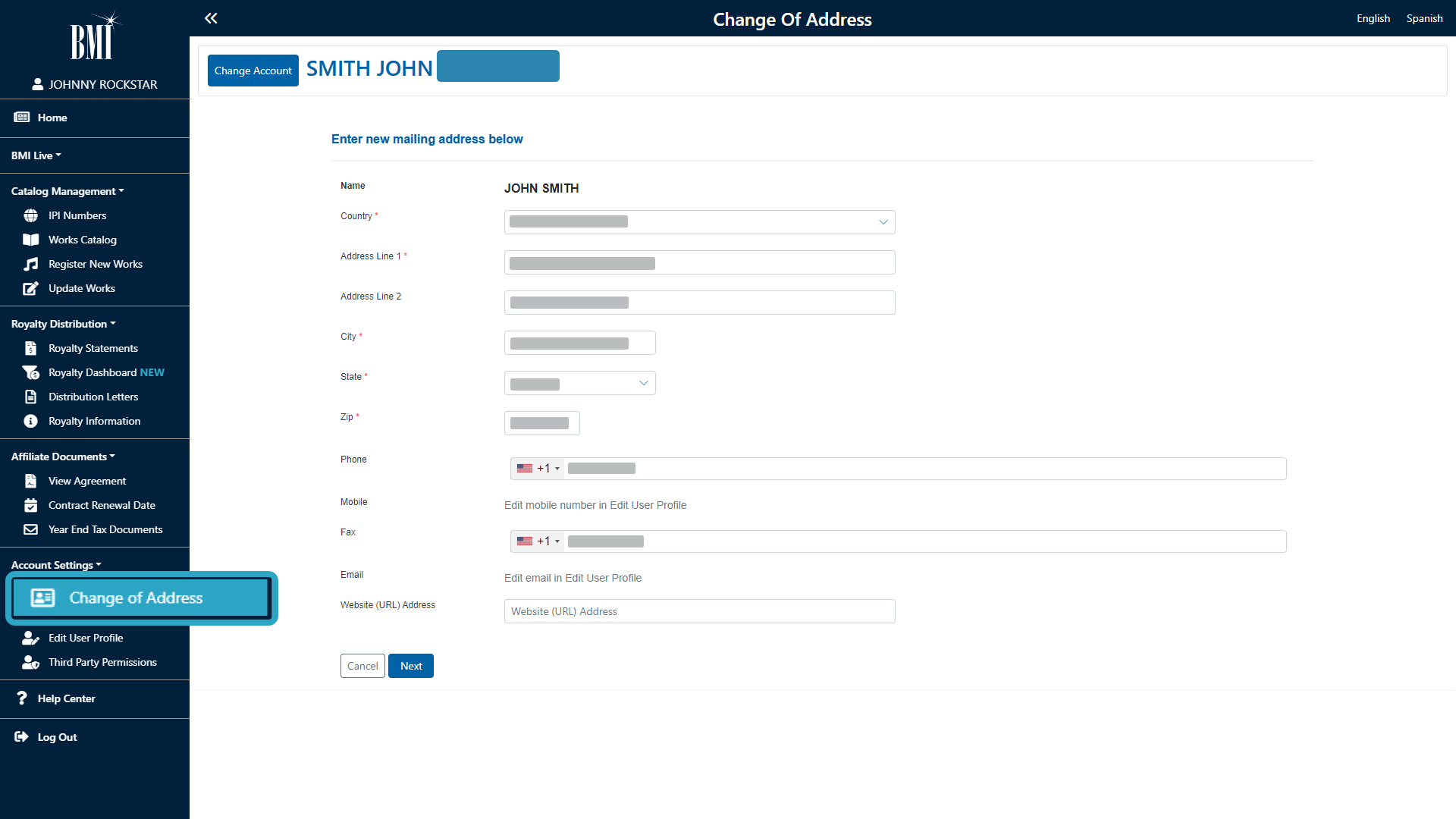Click Register New Works music note icon
The image size is (1456, 819).
[30, 264]
